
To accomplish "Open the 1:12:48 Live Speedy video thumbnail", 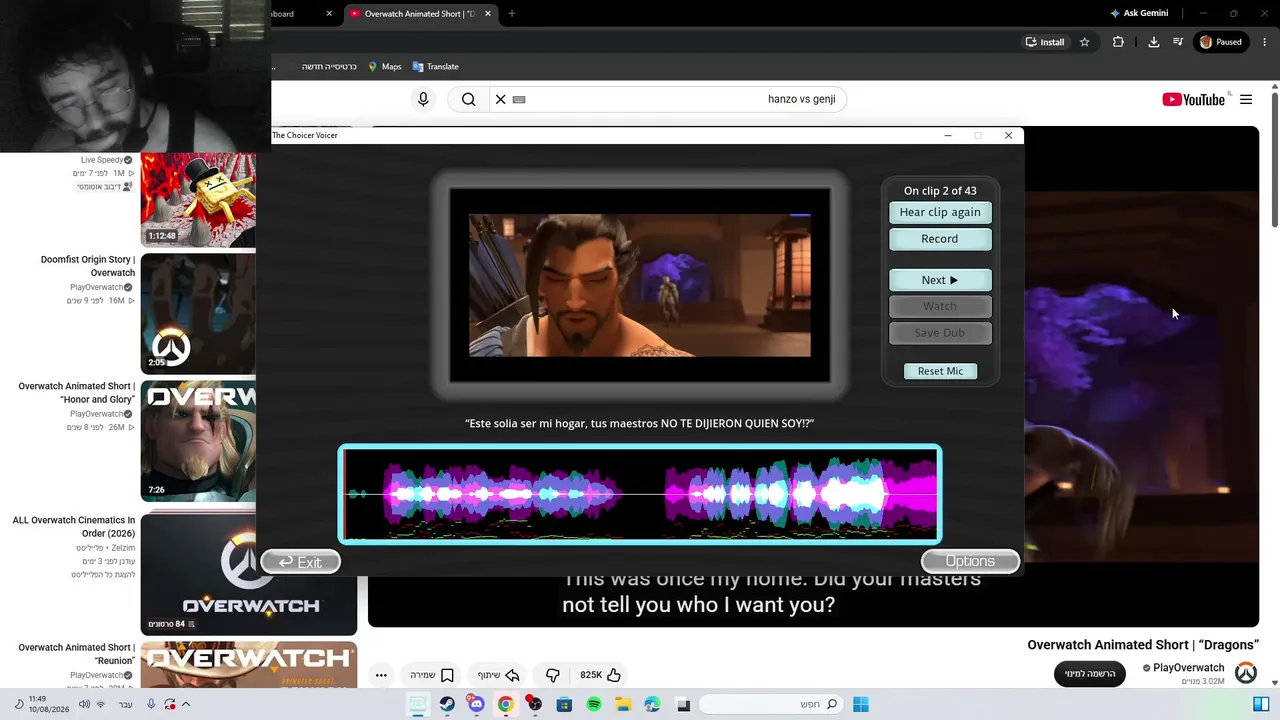I will [198, 200].
